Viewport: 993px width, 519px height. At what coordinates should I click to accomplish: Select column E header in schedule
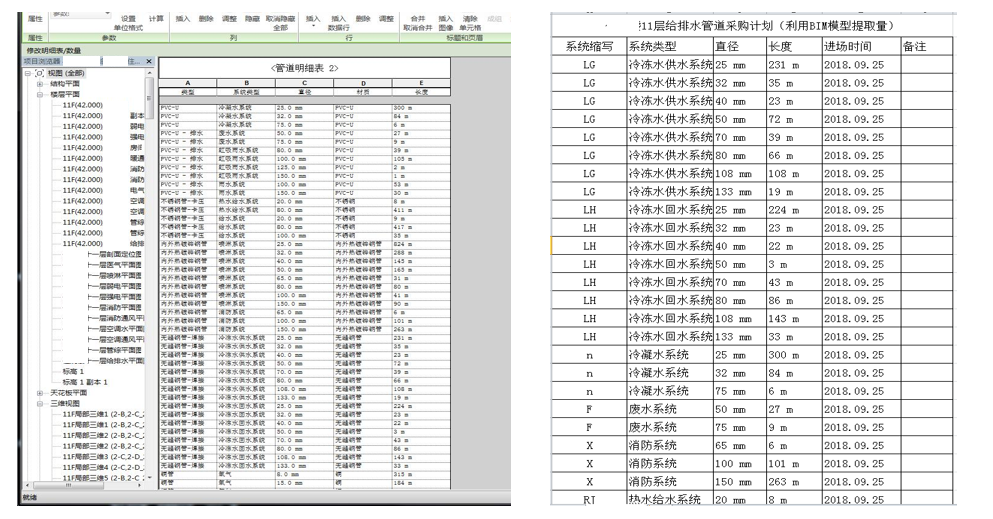click(x=421, y=83)
